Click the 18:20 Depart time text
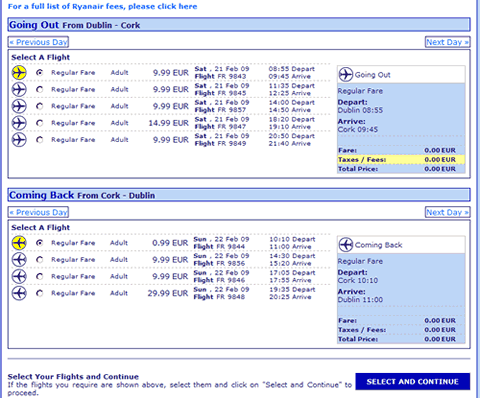This screenshot has width=480, height=398. [x=292, y=119]
